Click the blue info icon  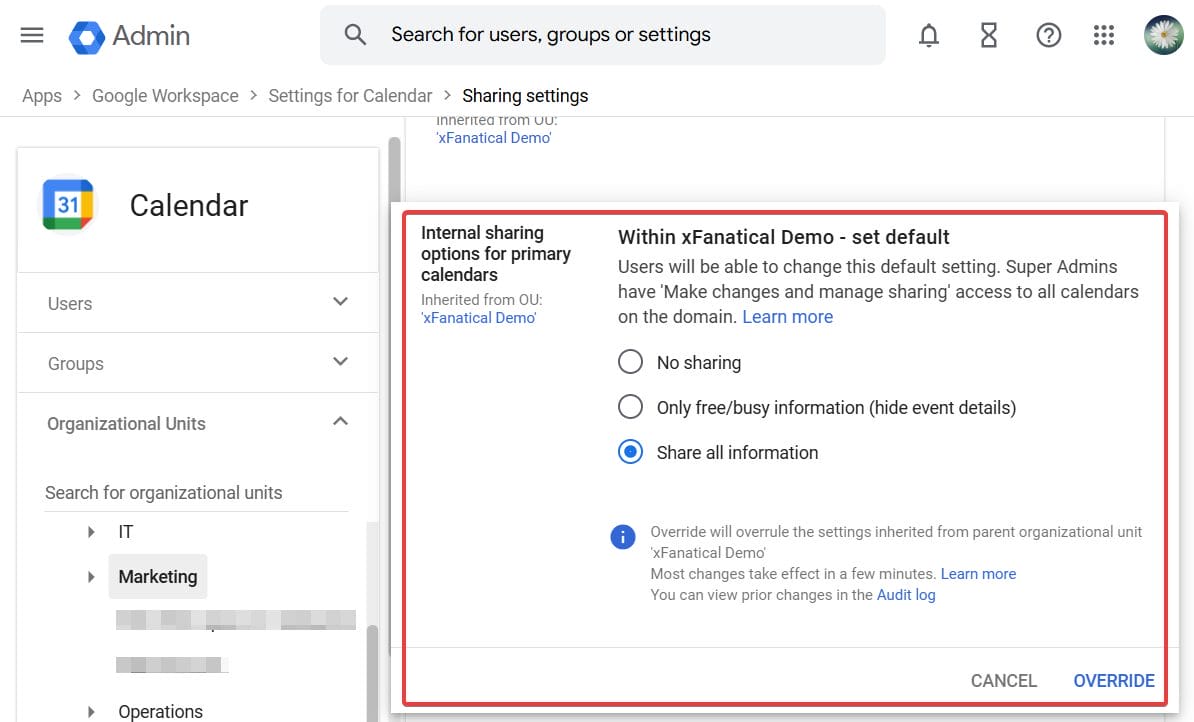(x=622, y=537)
